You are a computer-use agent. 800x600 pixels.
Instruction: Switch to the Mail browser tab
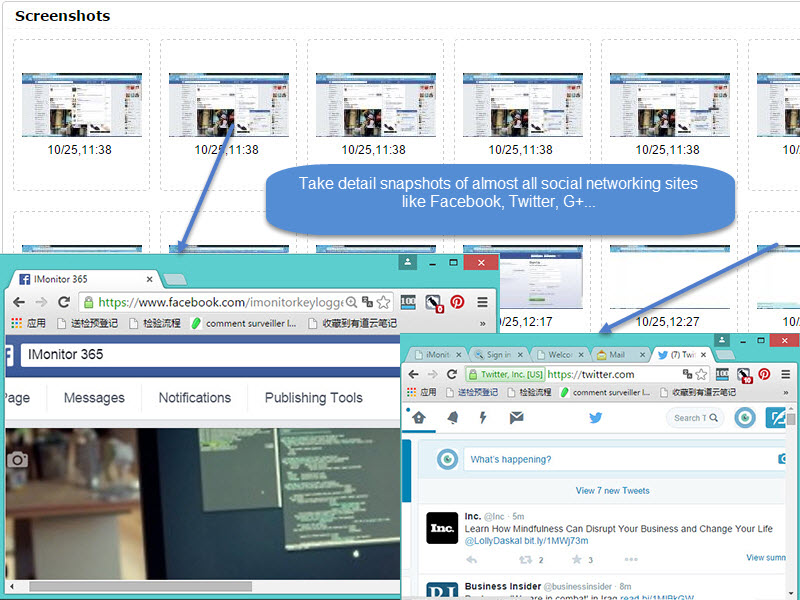(617, 354)
